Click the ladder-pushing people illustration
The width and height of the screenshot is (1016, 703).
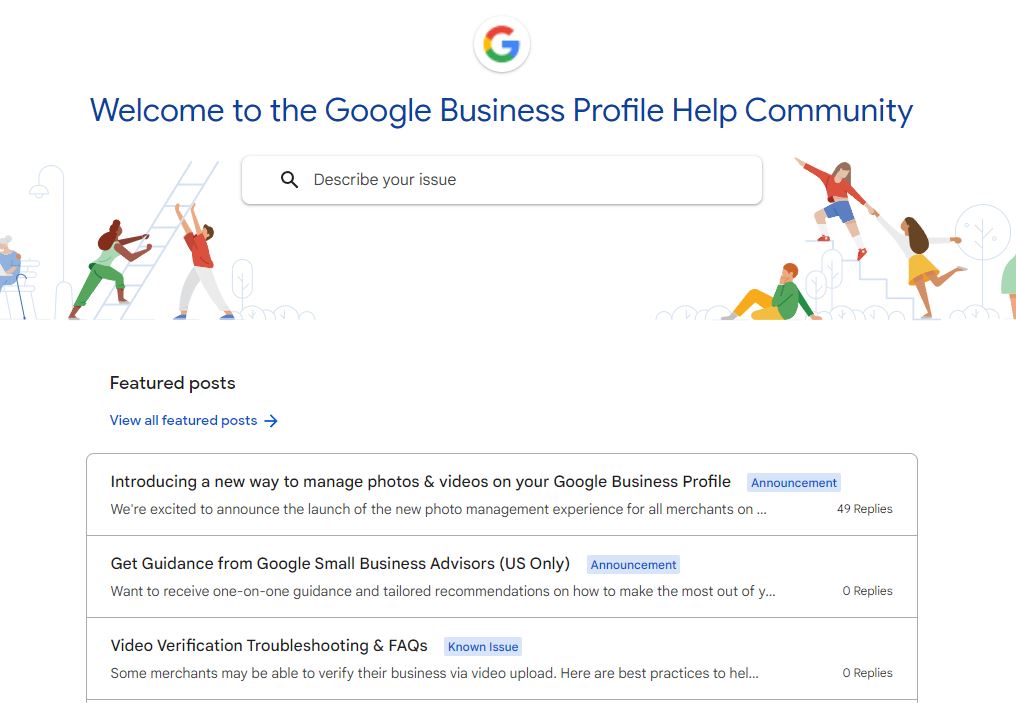point(152,241)
